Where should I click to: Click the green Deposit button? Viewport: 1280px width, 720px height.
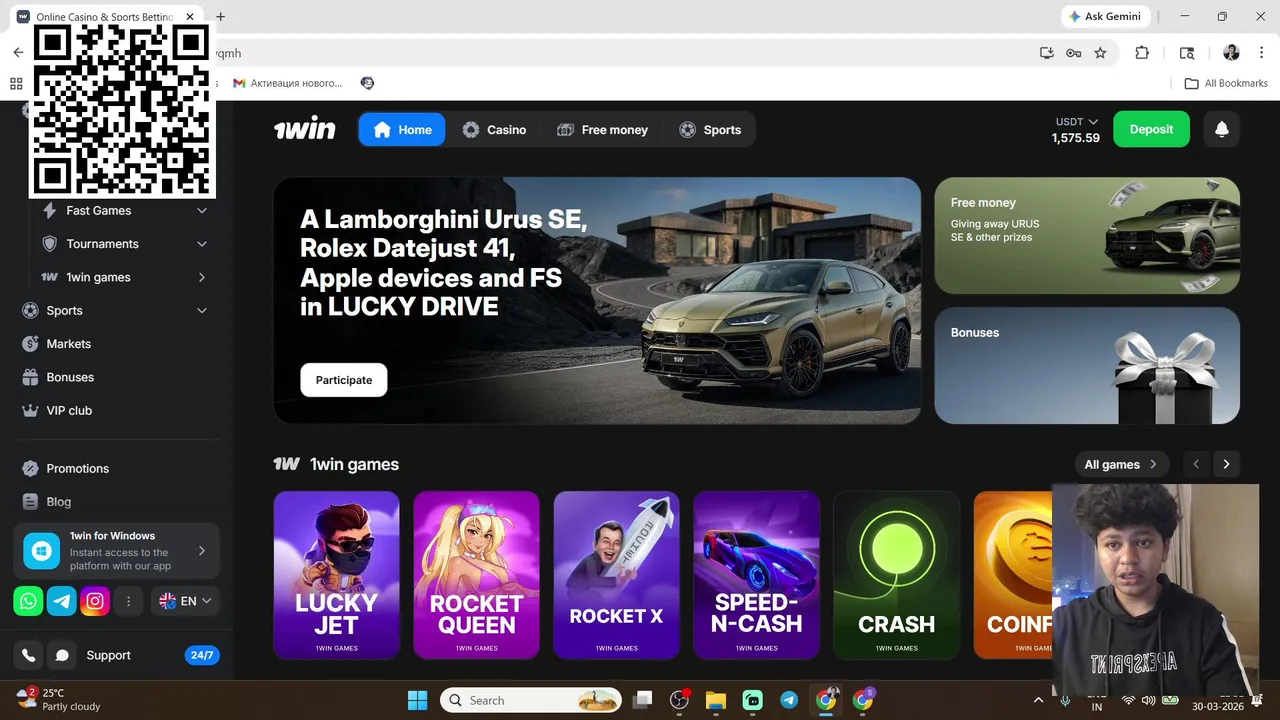tap(1151, 129)
